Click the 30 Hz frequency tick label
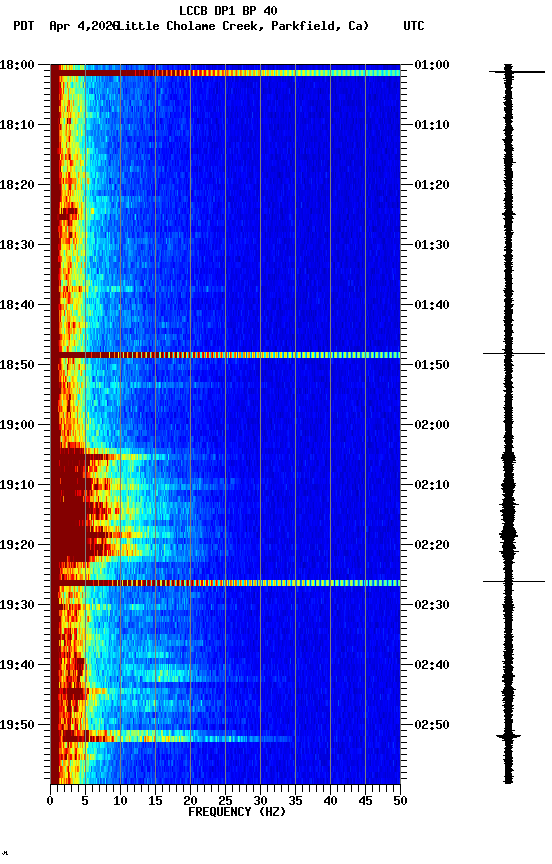552x864 pixels. (260, 801)
